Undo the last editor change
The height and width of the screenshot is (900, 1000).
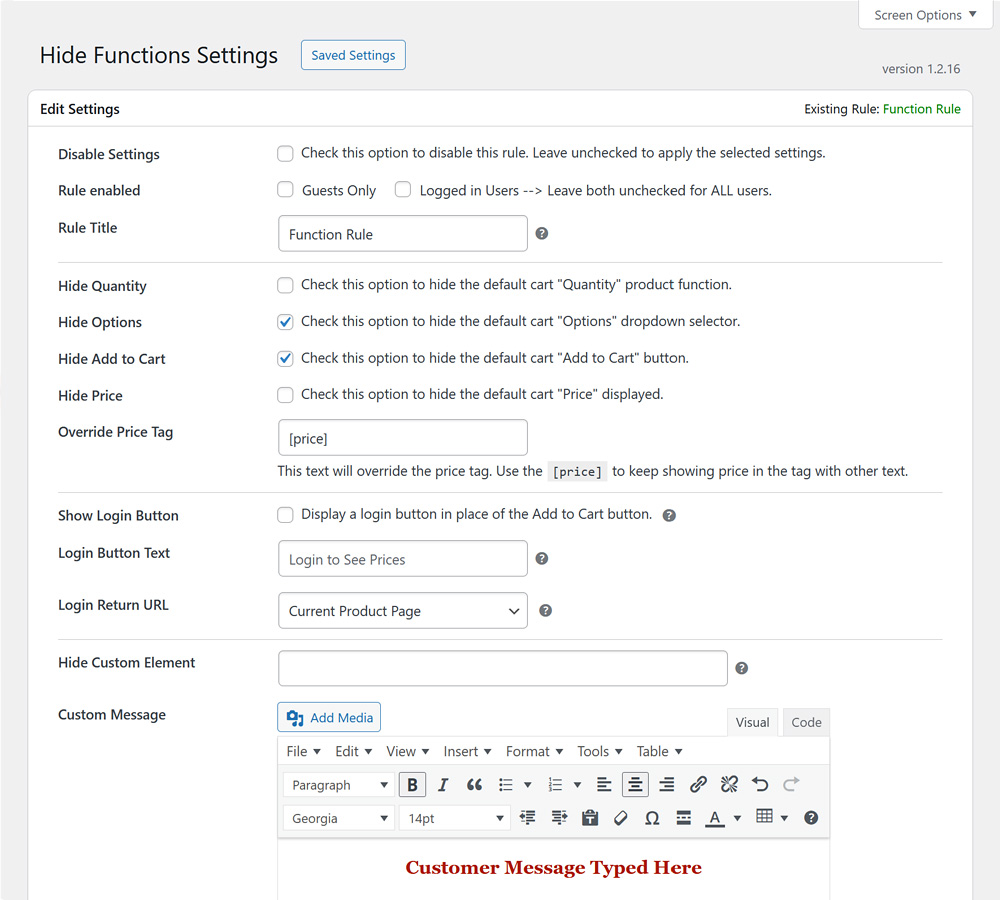point(760,784)
